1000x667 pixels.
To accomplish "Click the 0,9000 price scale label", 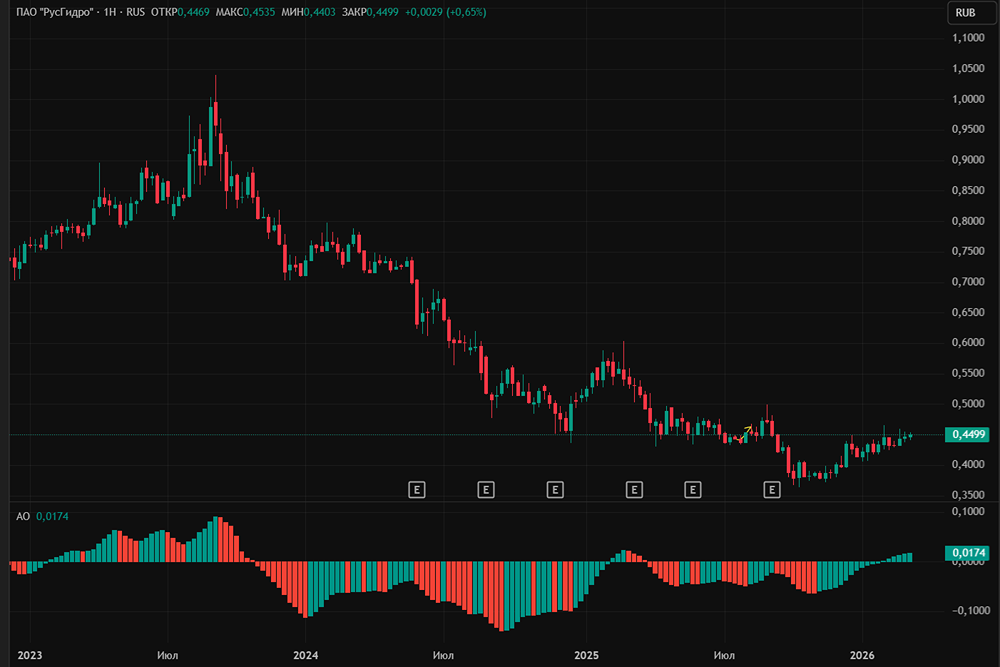I will tap(968, 159).
